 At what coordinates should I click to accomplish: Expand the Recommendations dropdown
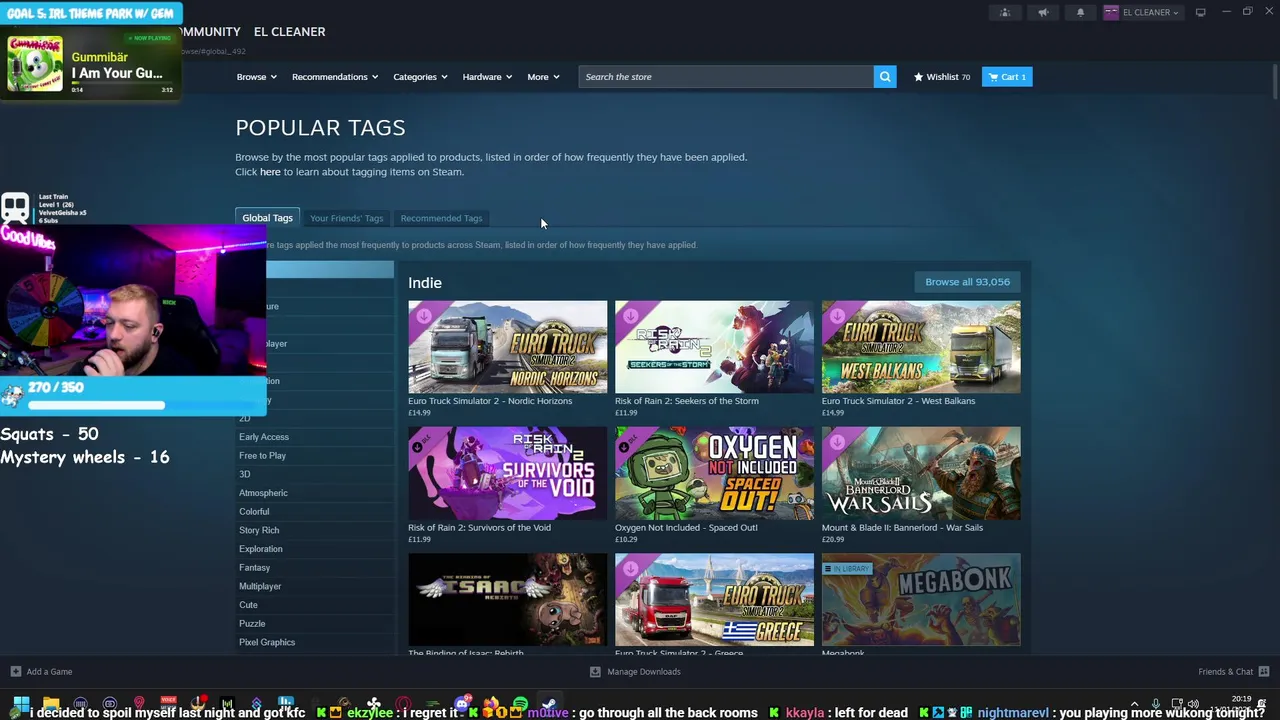pyautogui.click(x=335, y=77)
